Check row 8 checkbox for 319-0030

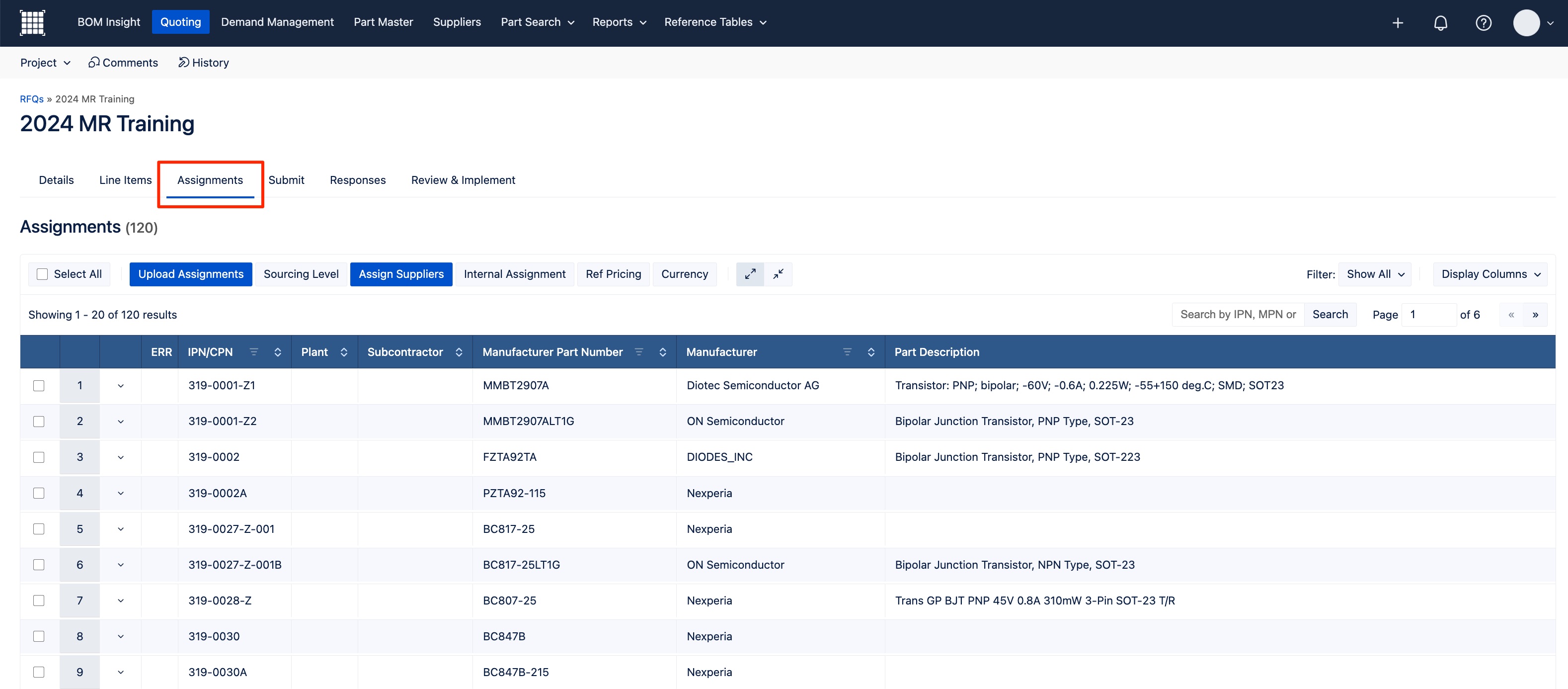click(x=39, y=637)
